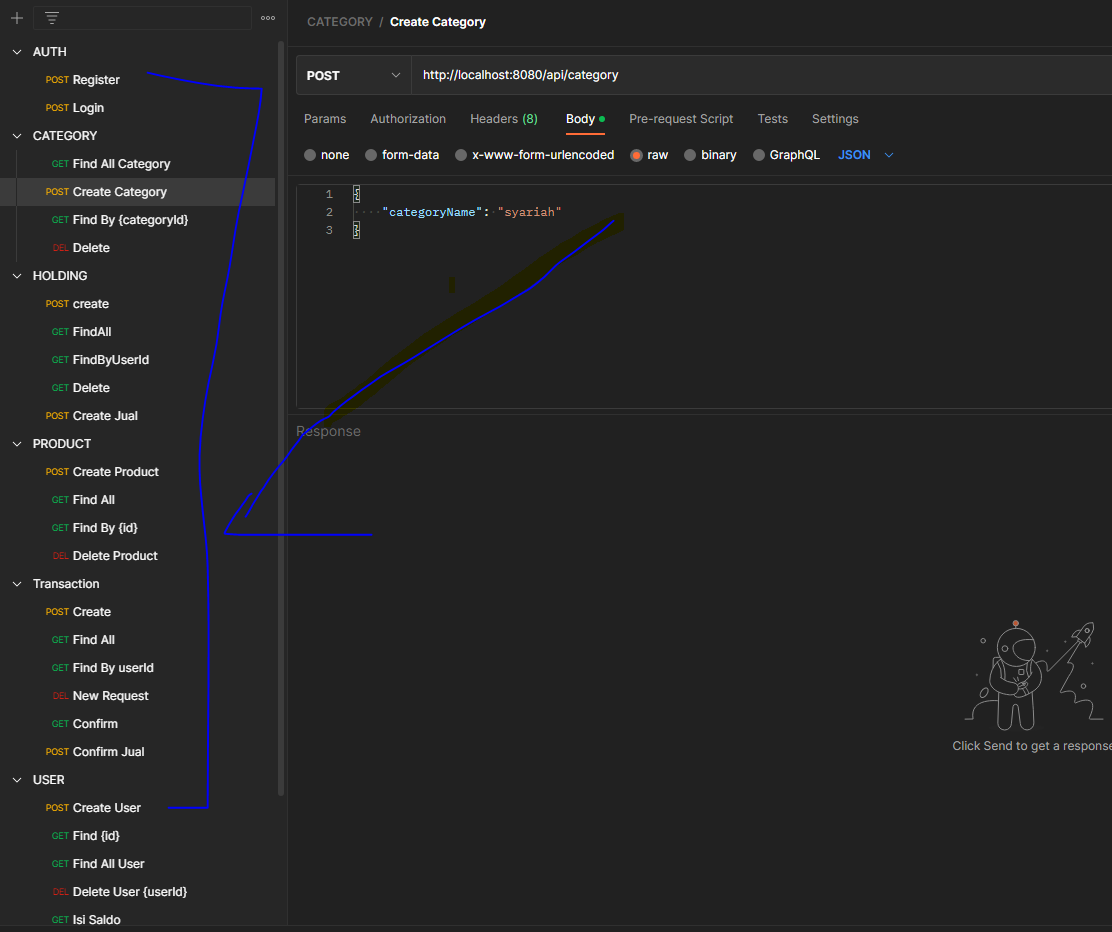Click the sidebar filter search field
This screenshot has height=932, width=1112.
[x=143, y=18]
